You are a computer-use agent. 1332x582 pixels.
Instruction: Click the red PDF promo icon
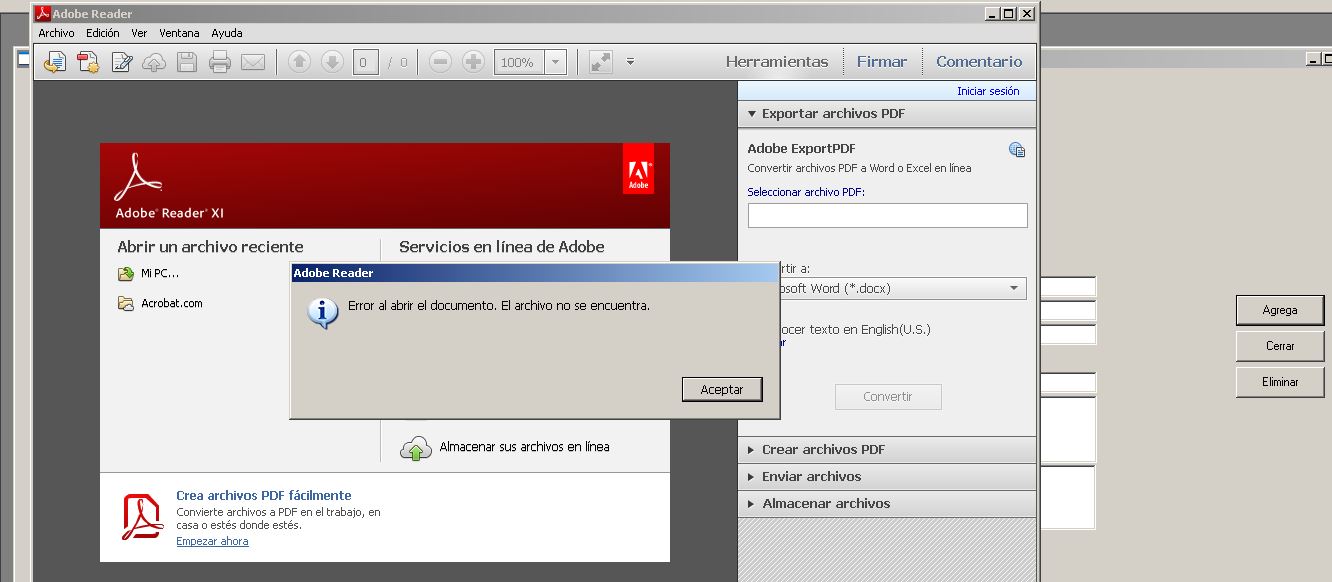point(142,517)
